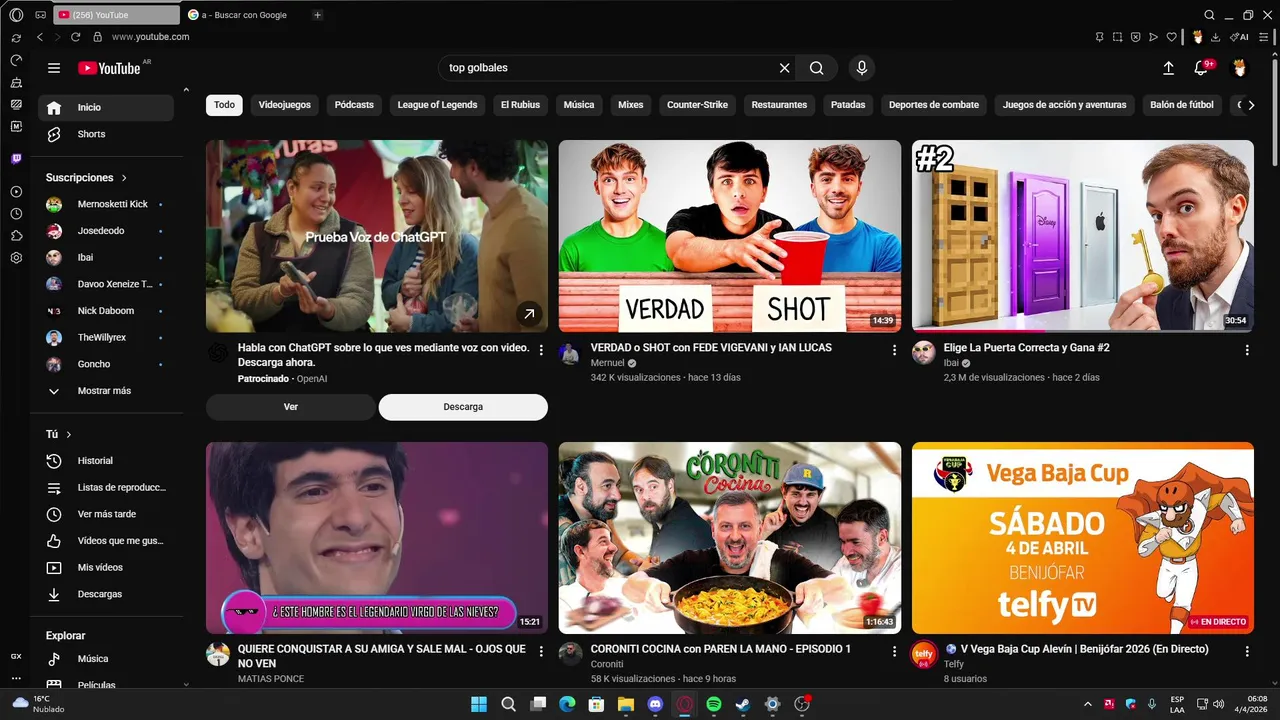Viewport: 1280px width, 720px height.
Task: Open Steam from the taskbar
Action: click(743, 704)
